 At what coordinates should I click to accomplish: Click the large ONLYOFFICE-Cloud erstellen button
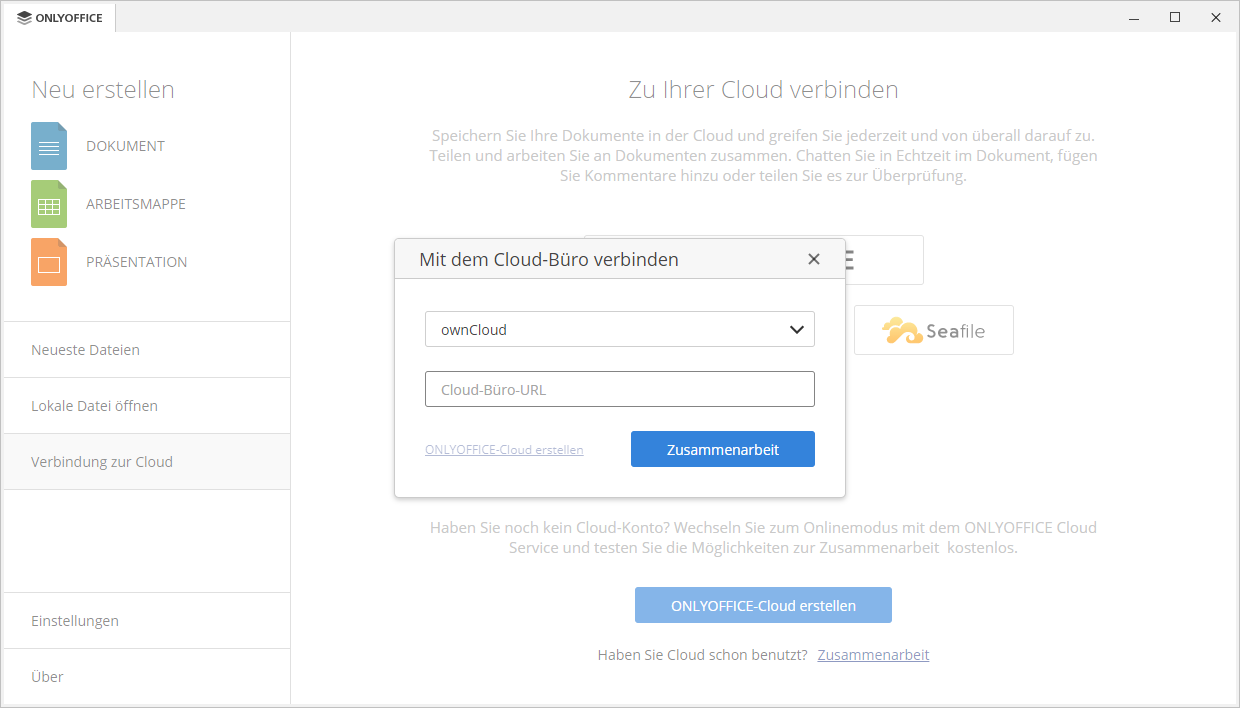click(x=763, y=605)
